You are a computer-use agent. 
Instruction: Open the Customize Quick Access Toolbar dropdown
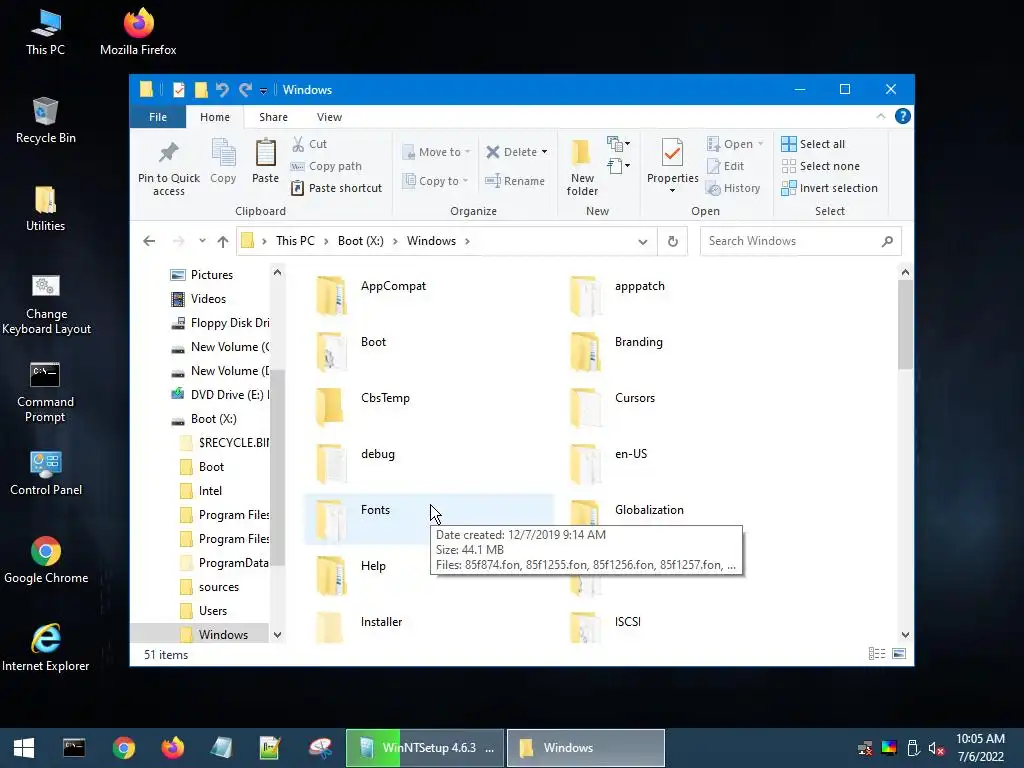(263, 90)
